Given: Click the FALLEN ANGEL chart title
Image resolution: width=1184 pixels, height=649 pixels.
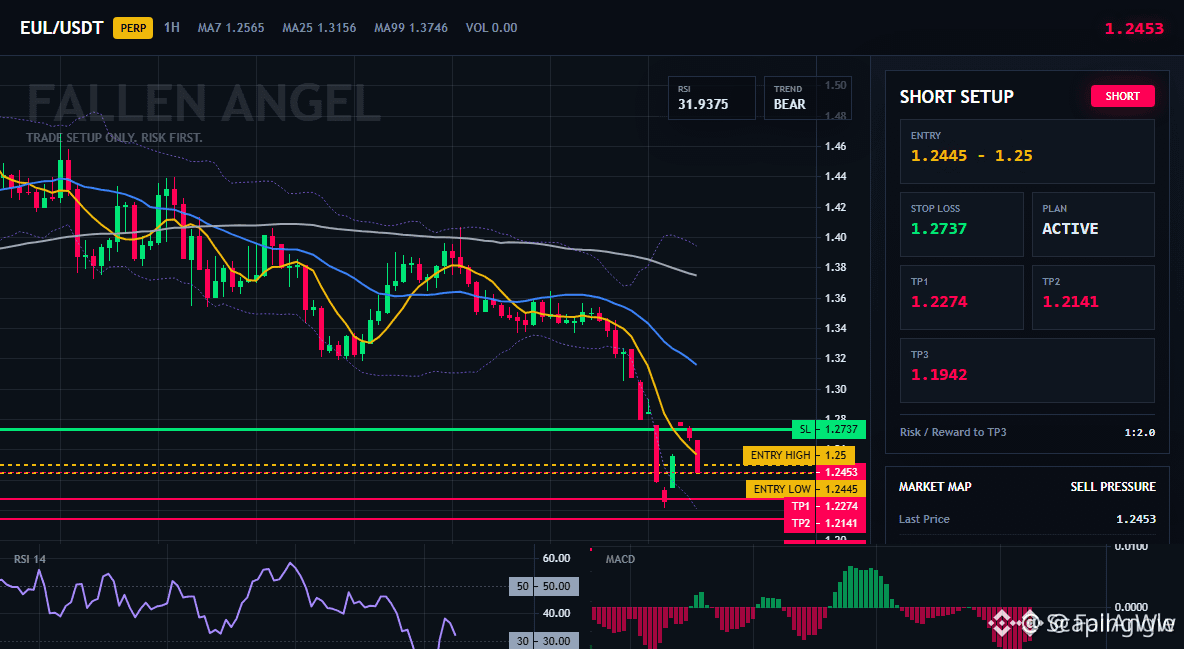Looking at the screenshot, I should pyautogui.click(x=204, y=104).
